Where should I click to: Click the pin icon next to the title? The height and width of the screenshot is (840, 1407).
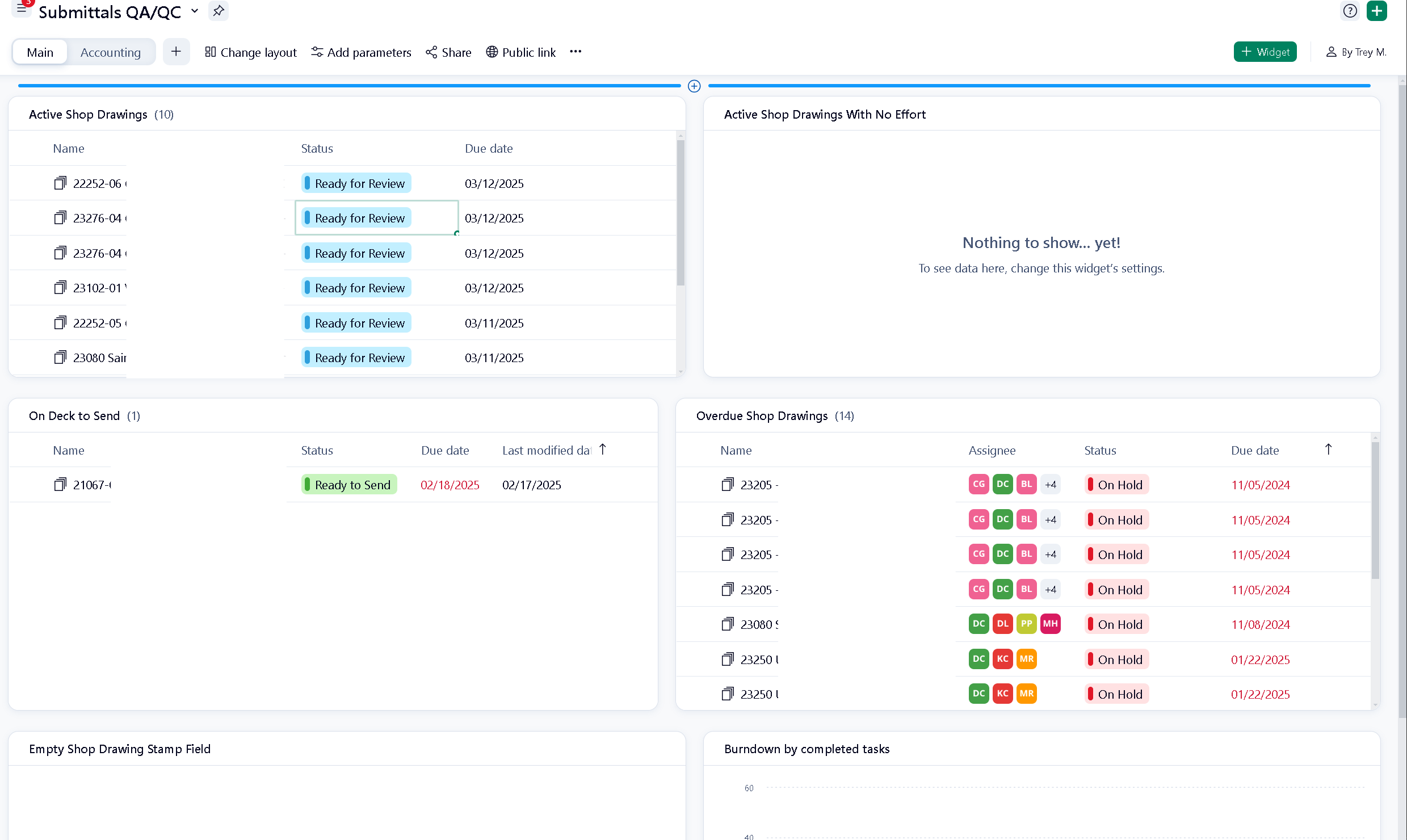(x=219, y=11)
